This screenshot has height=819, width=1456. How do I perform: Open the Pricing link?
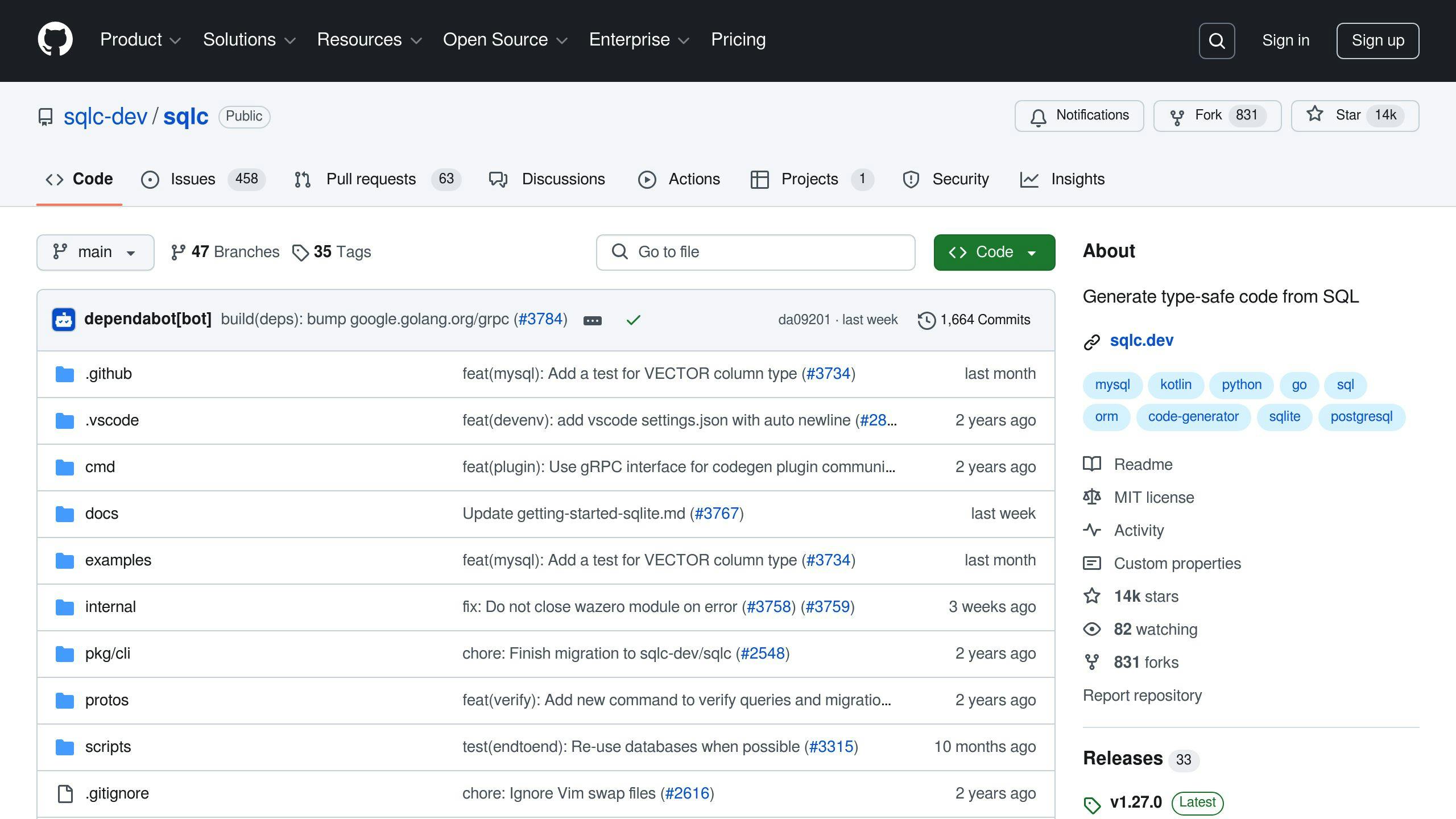pyautogui.click(x=738, y=40)
